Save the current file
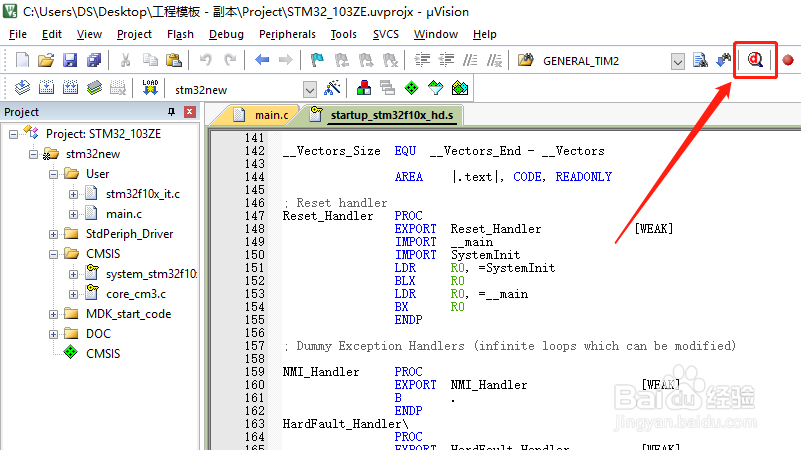This screenshot has height=450, width=801. tap(70, 60)
